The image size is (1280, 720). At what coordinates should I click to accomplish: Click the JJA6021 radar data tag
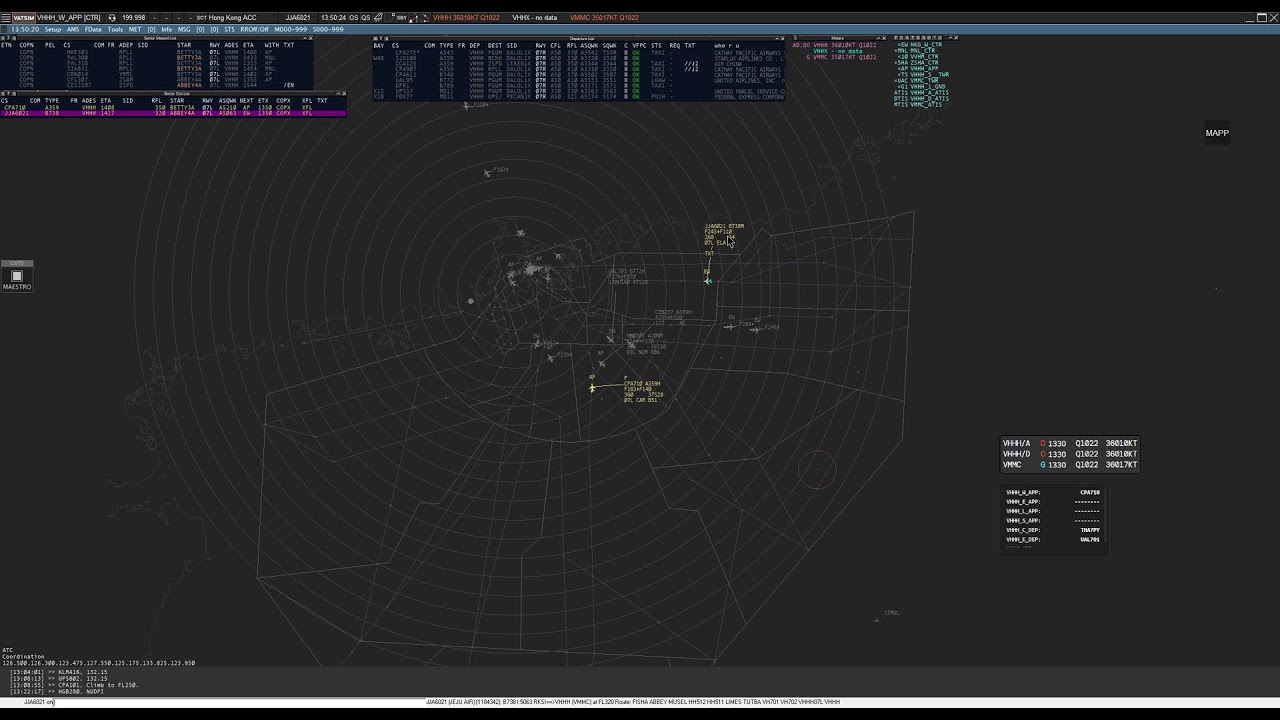point(723,234)
